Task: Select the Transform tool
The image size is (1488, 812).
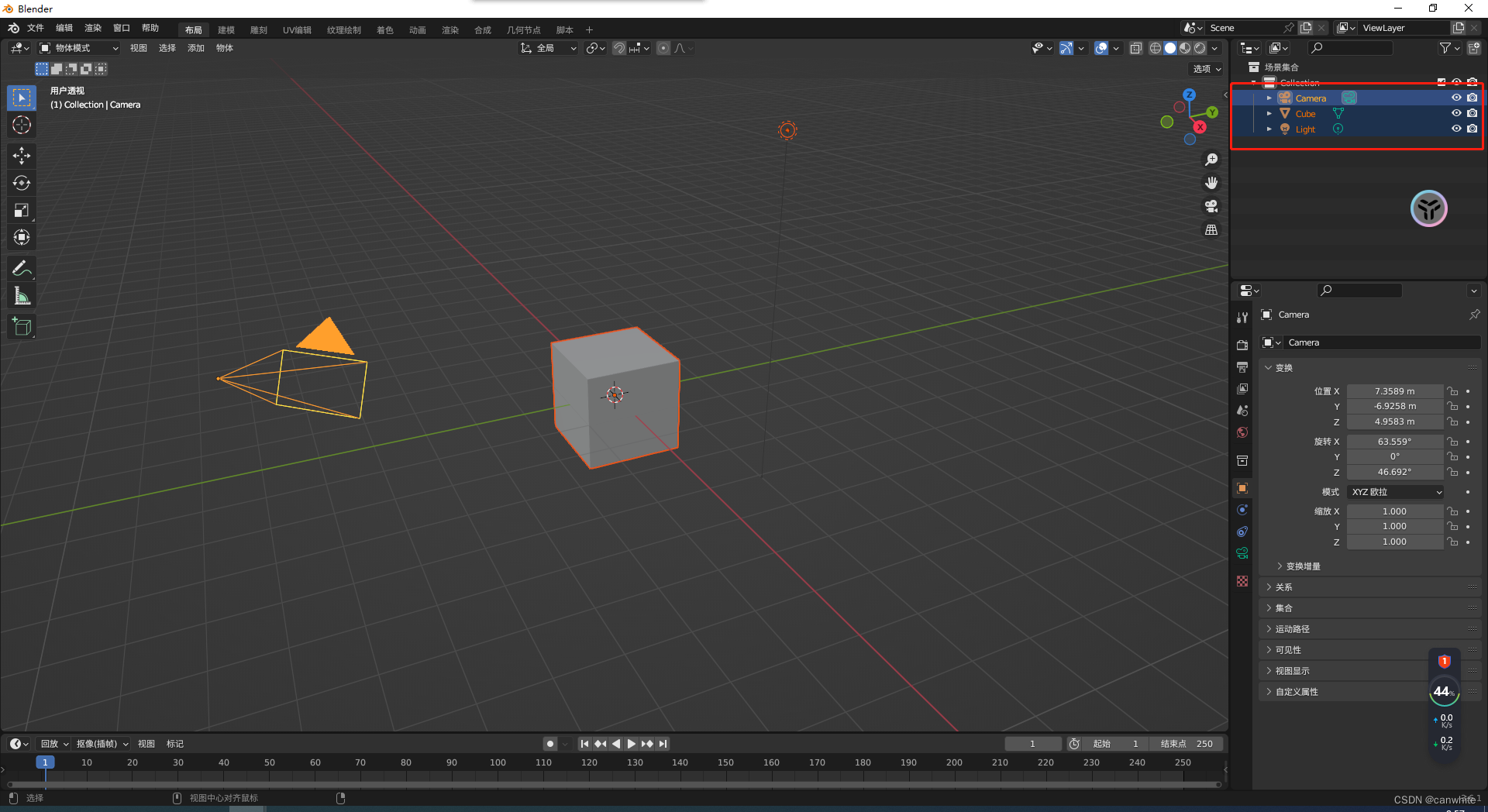Action: coord(22,237)
